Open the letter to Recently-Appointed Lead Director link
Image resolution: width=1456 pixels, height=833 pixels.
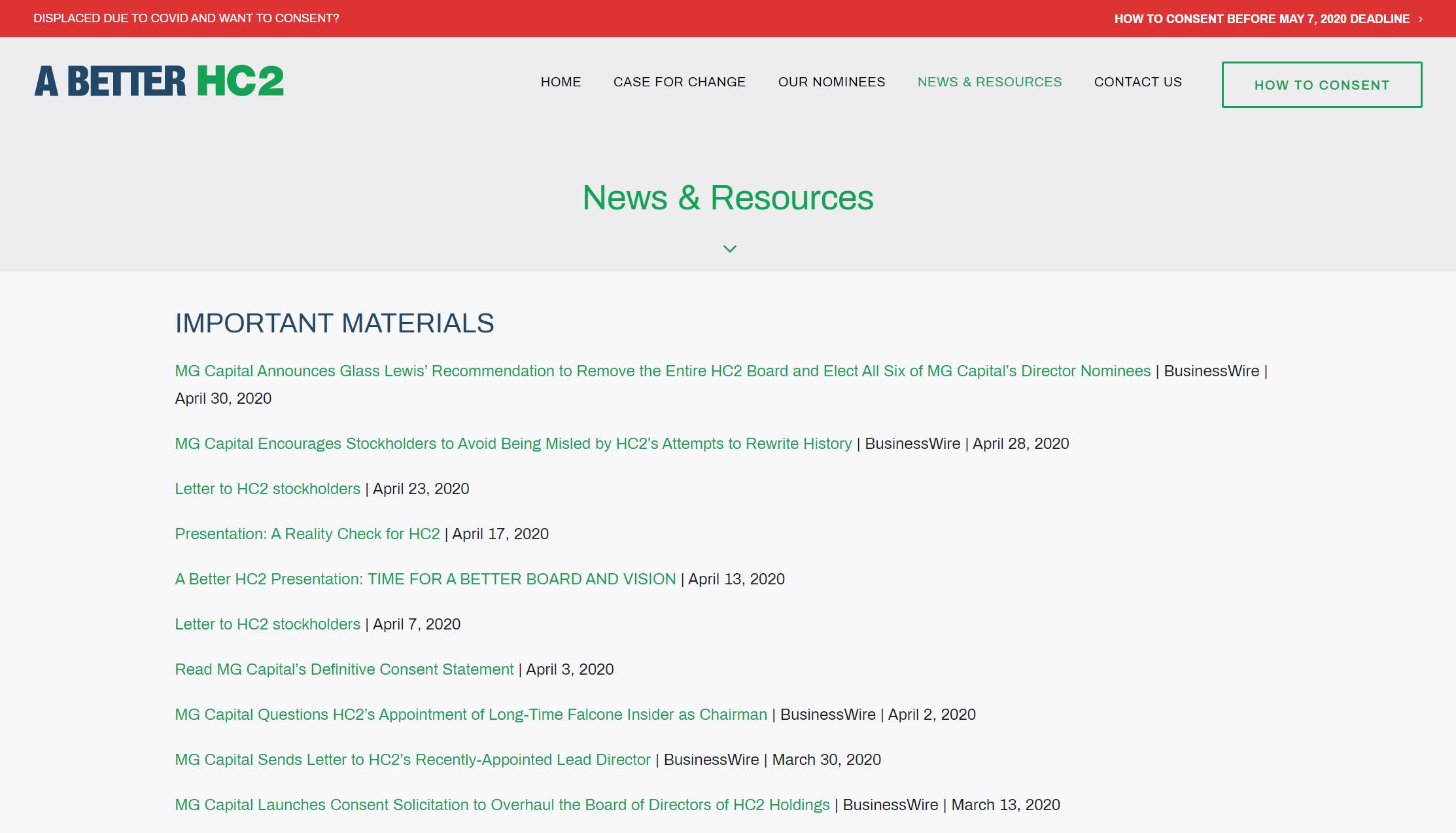click(412, 760)
